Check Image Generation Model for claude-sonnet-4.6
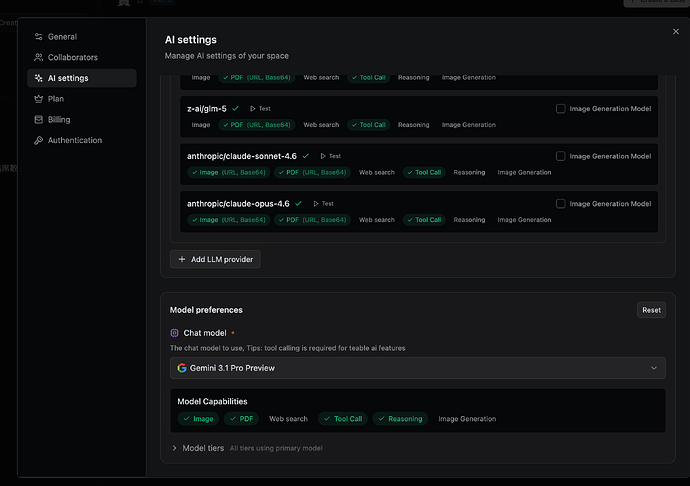The width and height of the screenshot is (690, 486). 561,156
